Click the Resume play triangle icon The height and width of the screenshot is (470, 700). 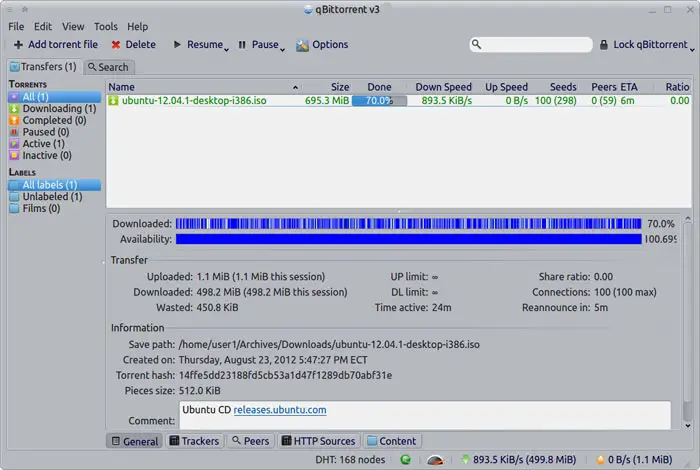coord(177,44)
